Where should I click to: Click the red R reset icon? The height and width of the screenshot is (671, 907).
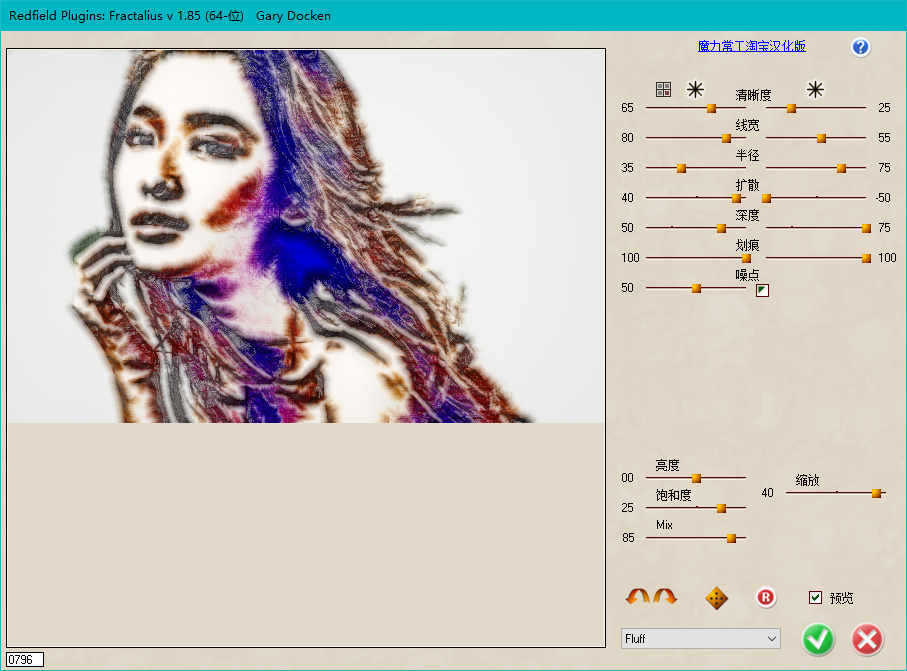coord(765,598)
